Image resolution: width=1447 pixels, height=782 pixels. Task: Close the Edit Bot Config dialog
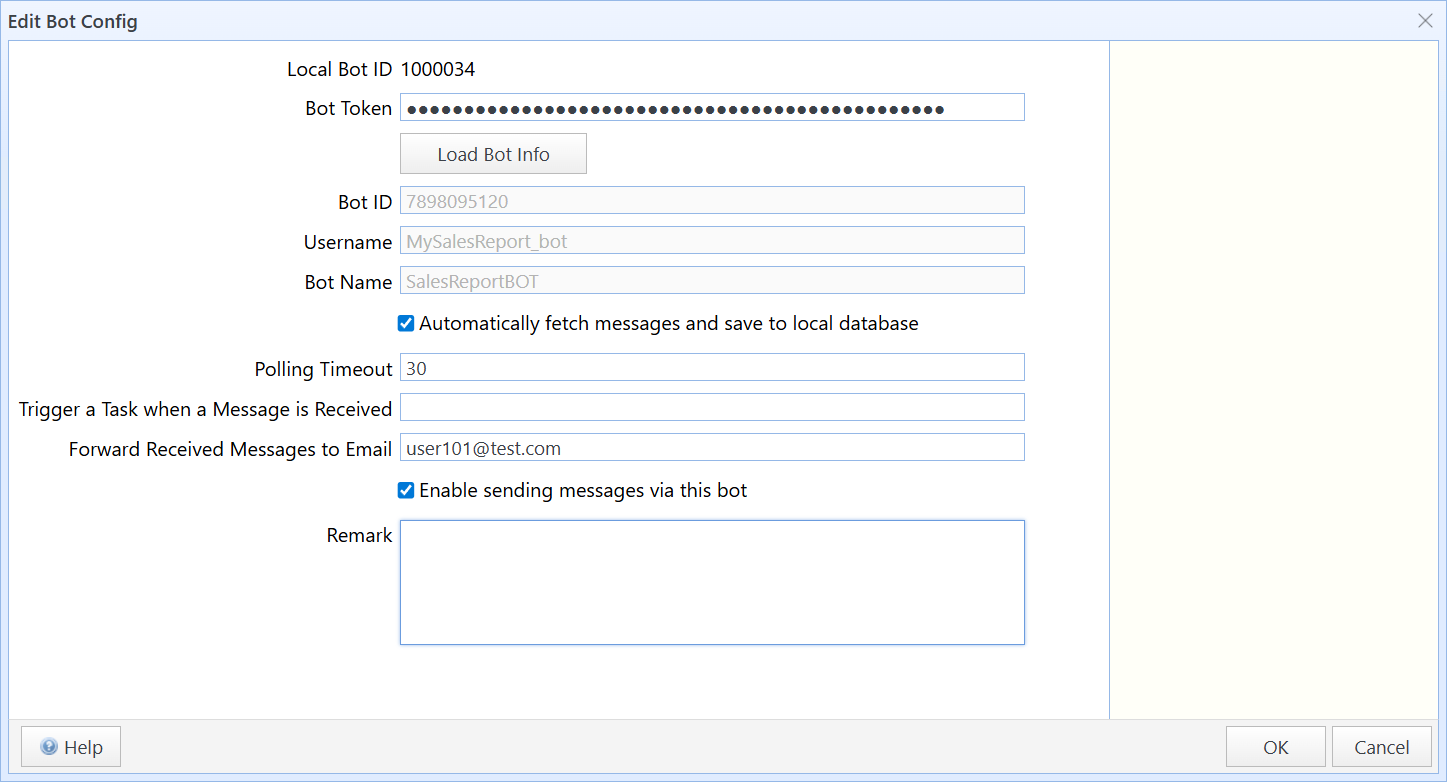pyautogui.click(x=1425, y=21)
